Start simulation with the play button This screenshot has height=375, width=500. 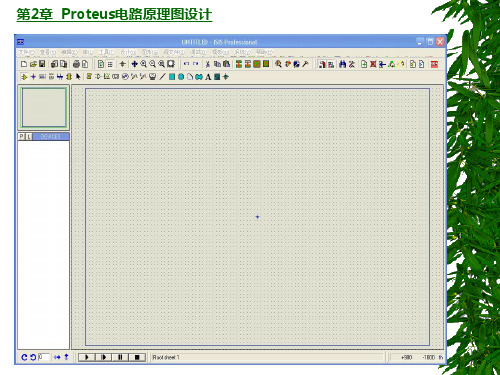87,357
